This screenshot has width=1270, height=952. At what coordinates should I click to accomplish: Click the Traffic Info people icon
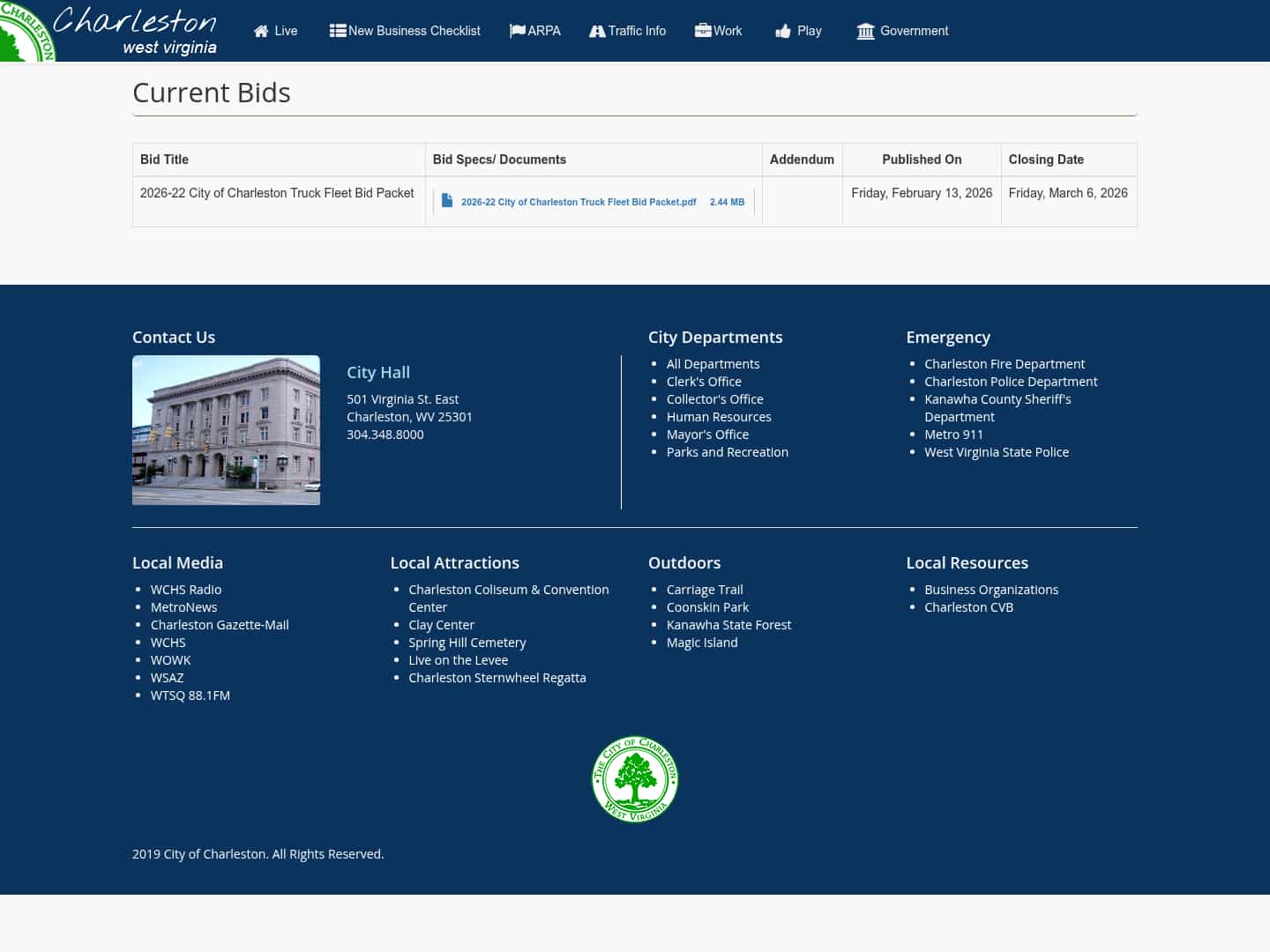(598, 31)
